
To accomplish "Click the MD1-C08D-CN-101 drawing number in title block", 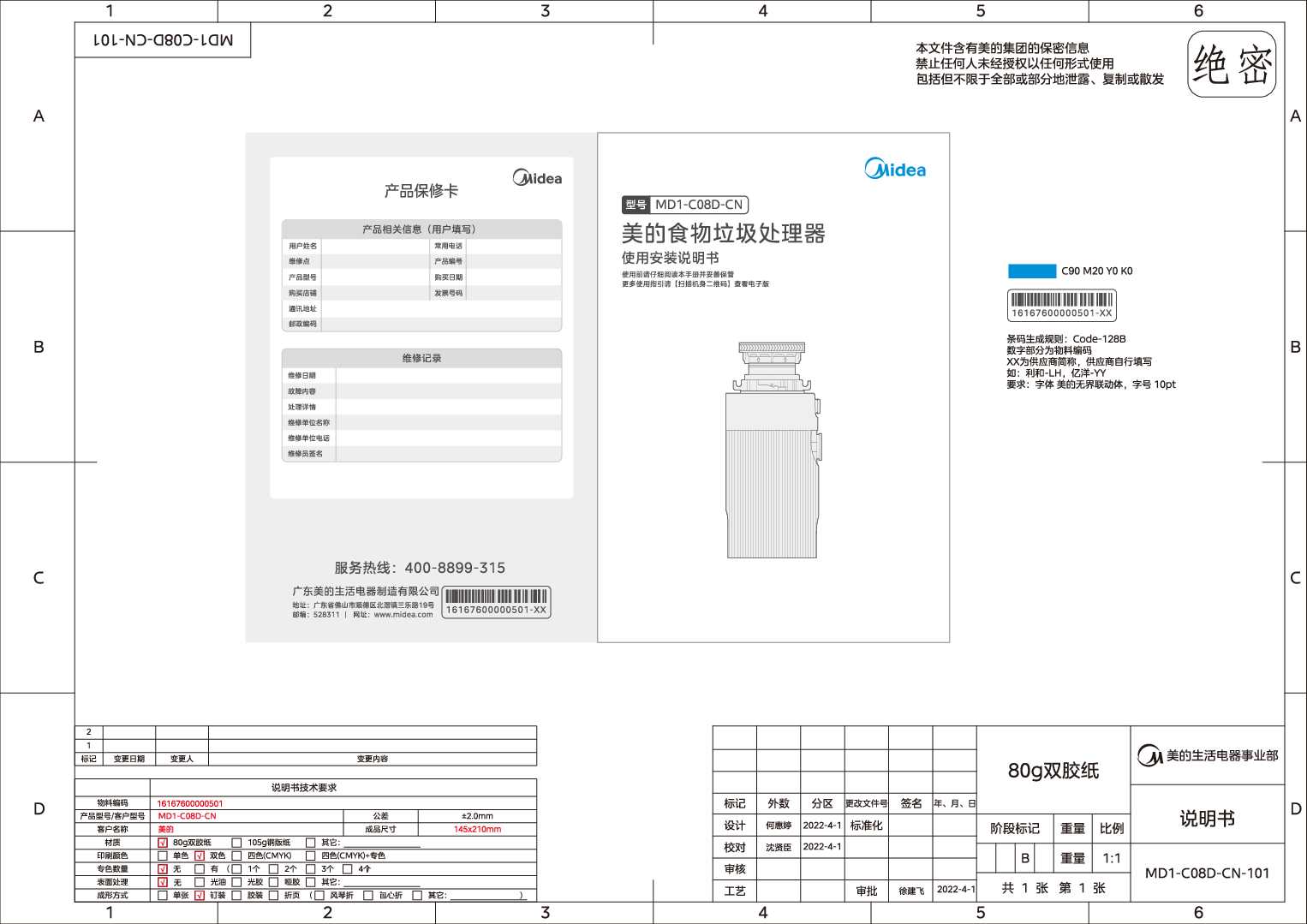I will (x=1207, y=873).
